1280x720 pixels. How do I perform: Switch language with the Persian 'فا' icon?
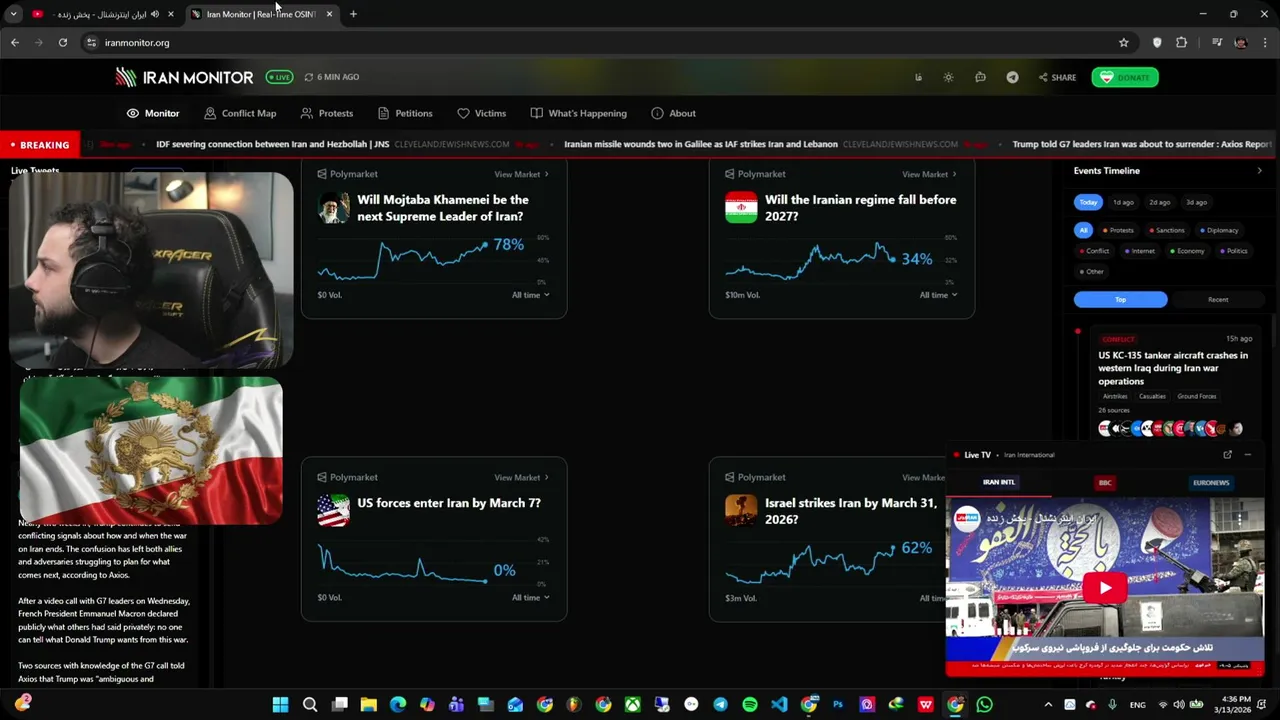pos(918,77)
